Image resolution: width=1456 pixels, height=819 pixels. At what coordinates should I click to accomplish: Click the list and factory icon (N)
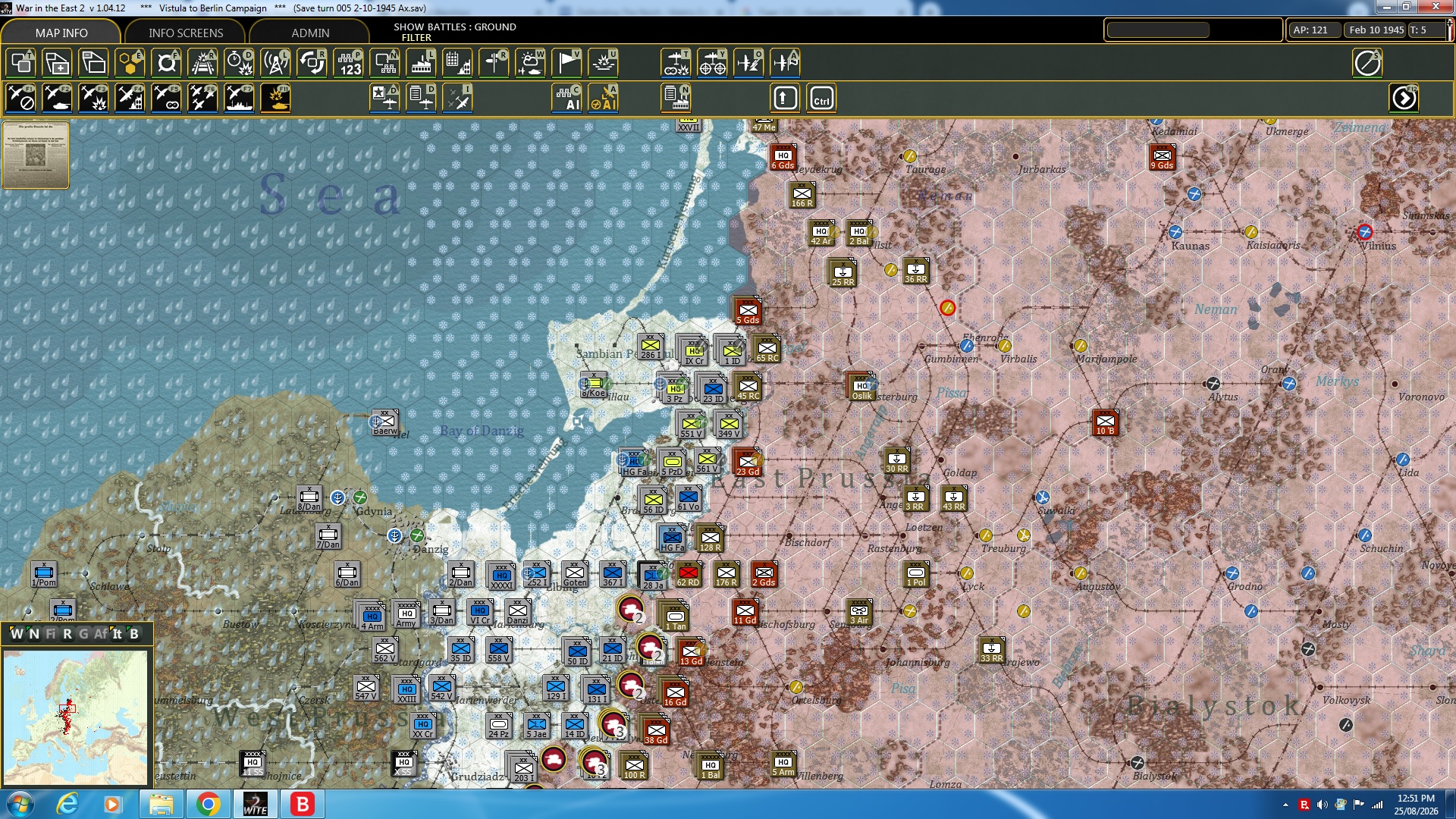[676, 99]
